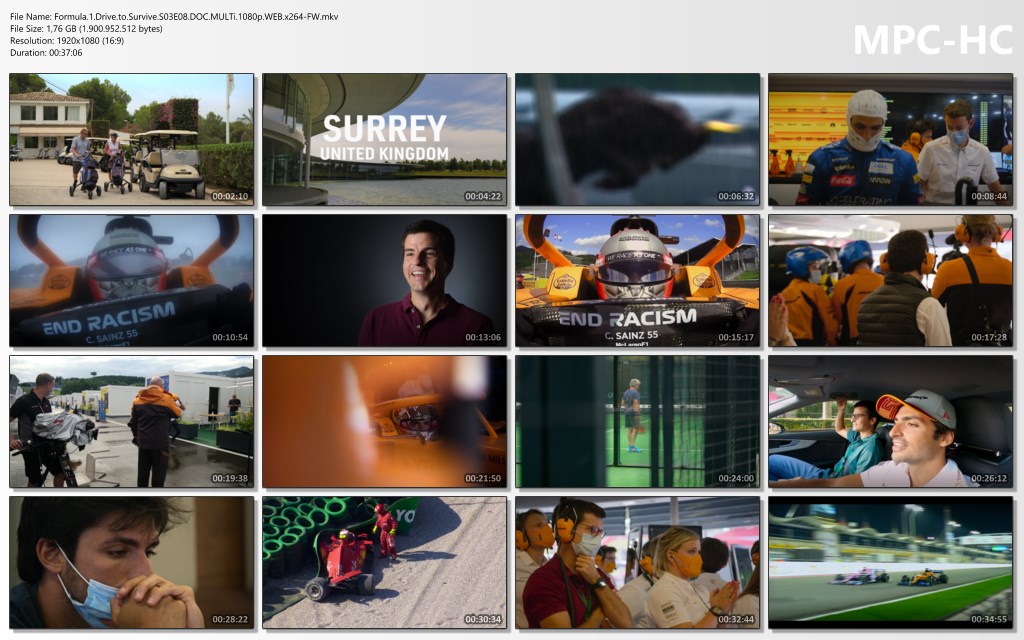Open the rainy End Racism car thumbnail
This screenshot has height=640, width=1024.
[132, 280]
